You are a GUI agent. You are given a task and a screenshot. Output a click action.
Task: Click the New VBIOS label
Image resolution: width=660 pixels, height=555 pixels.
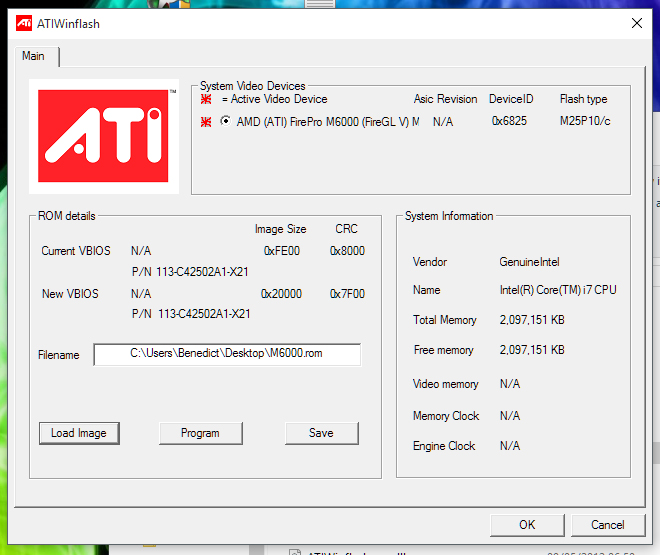point(70,294)
